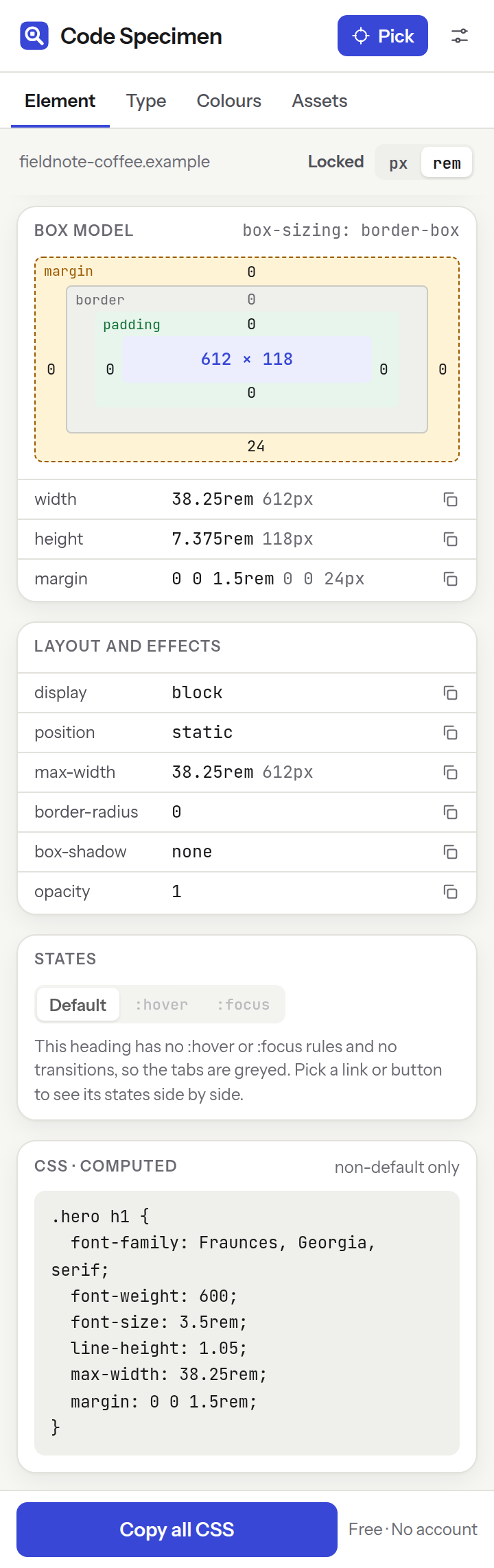
Task: Click the box-shadow none value
Action: (x=192, y=852)
